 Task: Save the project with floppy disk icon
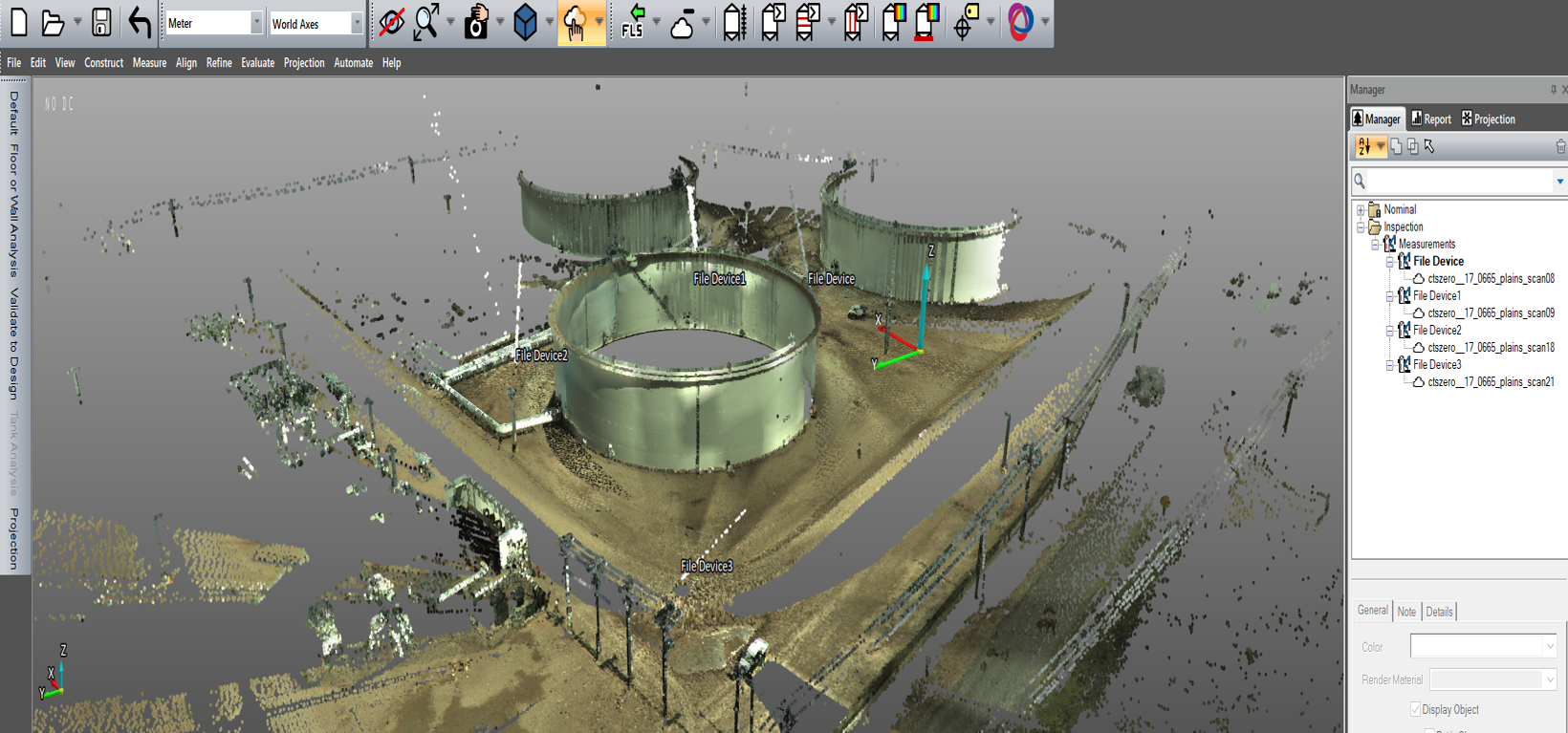click(x=101, y=22)
